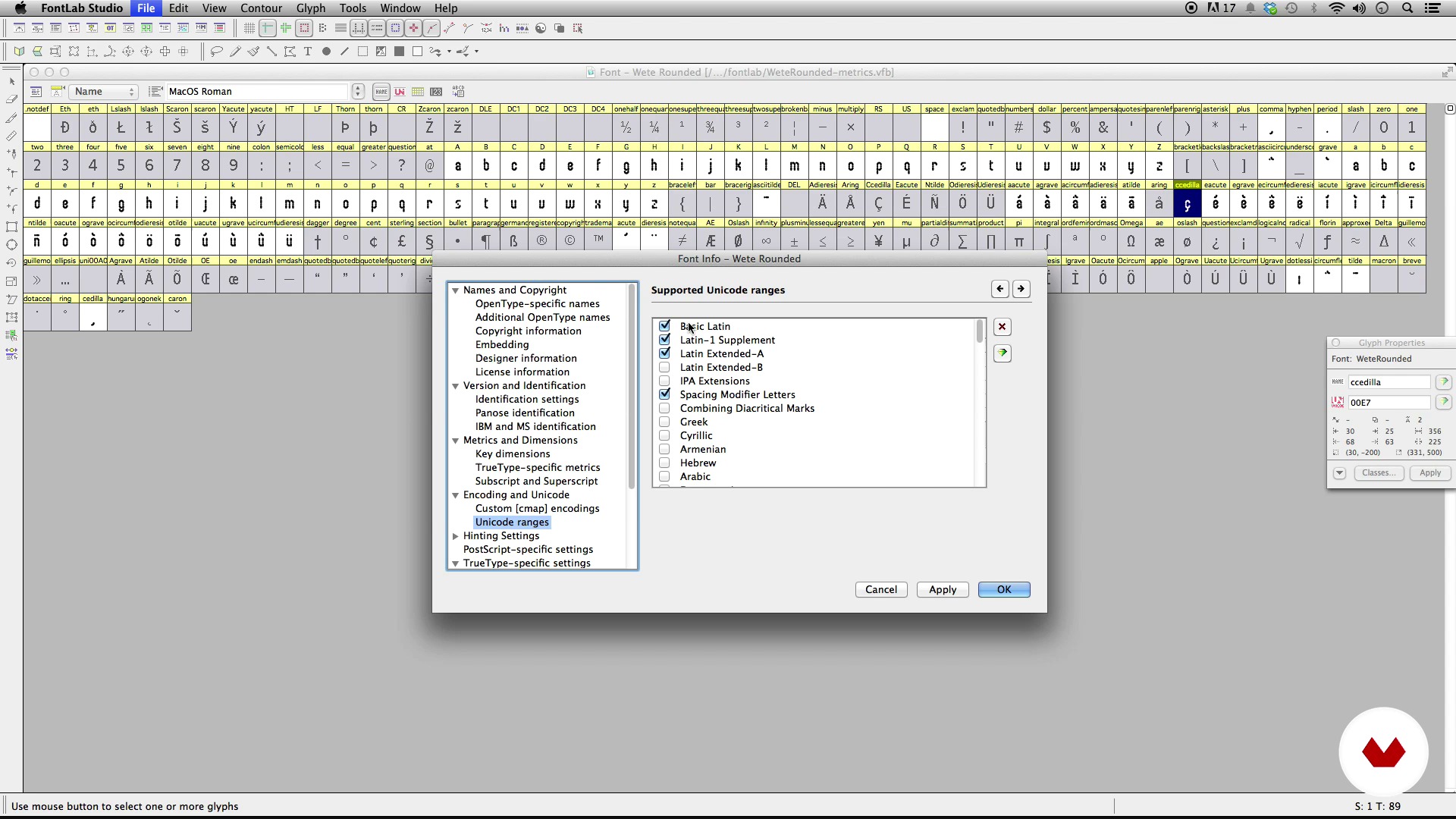Click the 123 index caption icon

point(436,92)
